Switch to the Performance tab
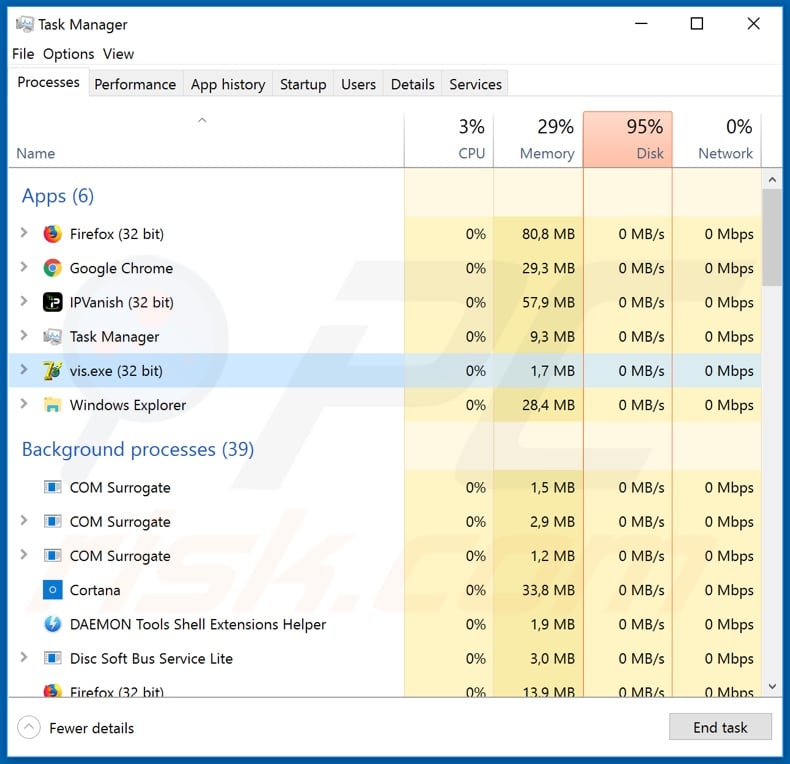 135,84
